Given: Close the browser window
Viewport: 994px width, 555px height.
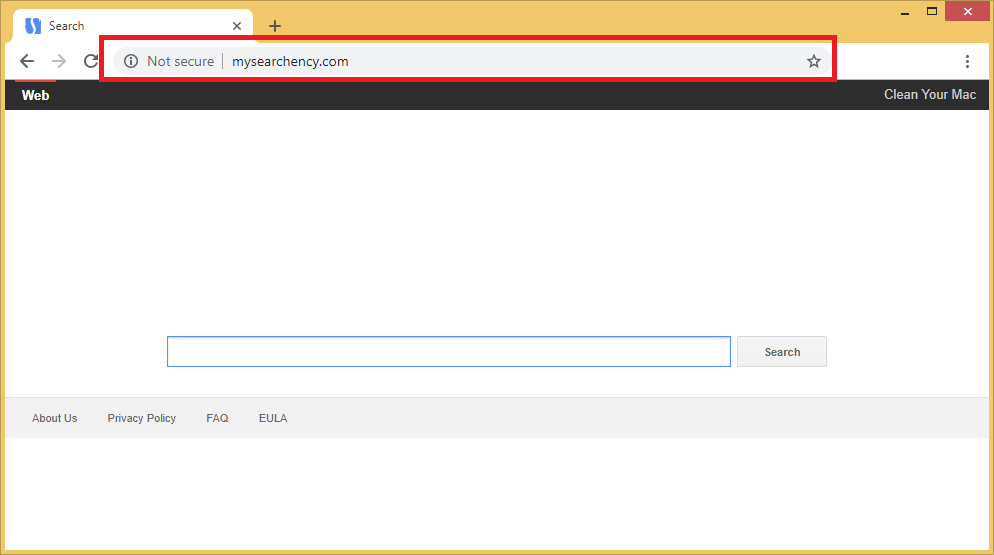Looking at the screenshot, I should [967, 11].
